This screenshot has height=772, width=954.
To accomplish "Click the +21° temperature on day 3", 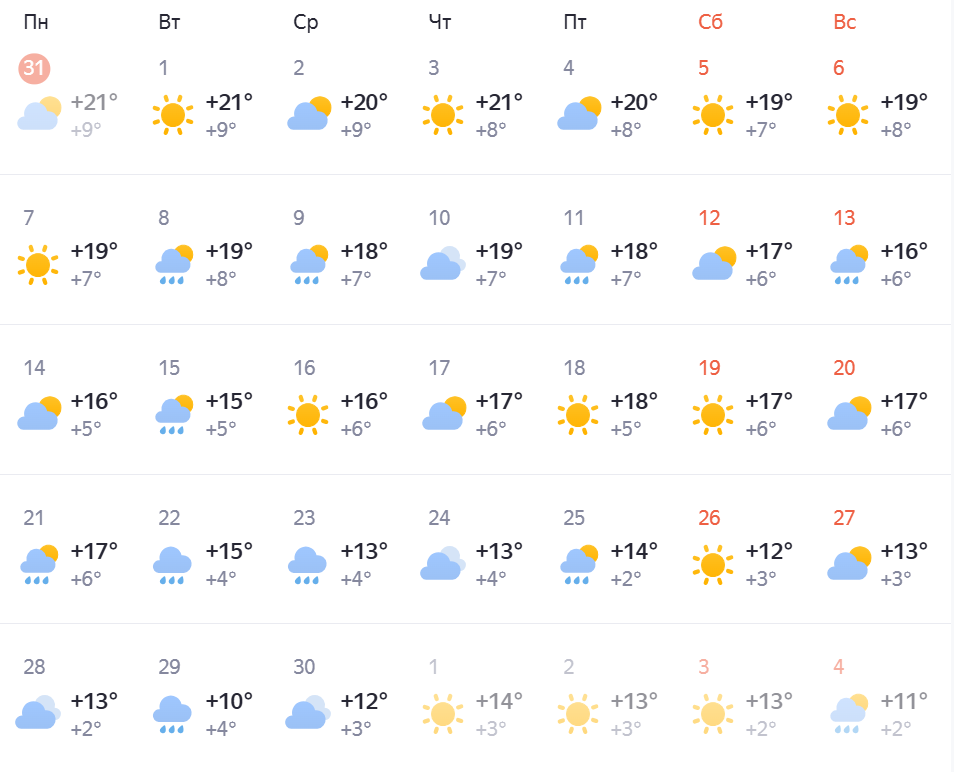I will 499,102.
